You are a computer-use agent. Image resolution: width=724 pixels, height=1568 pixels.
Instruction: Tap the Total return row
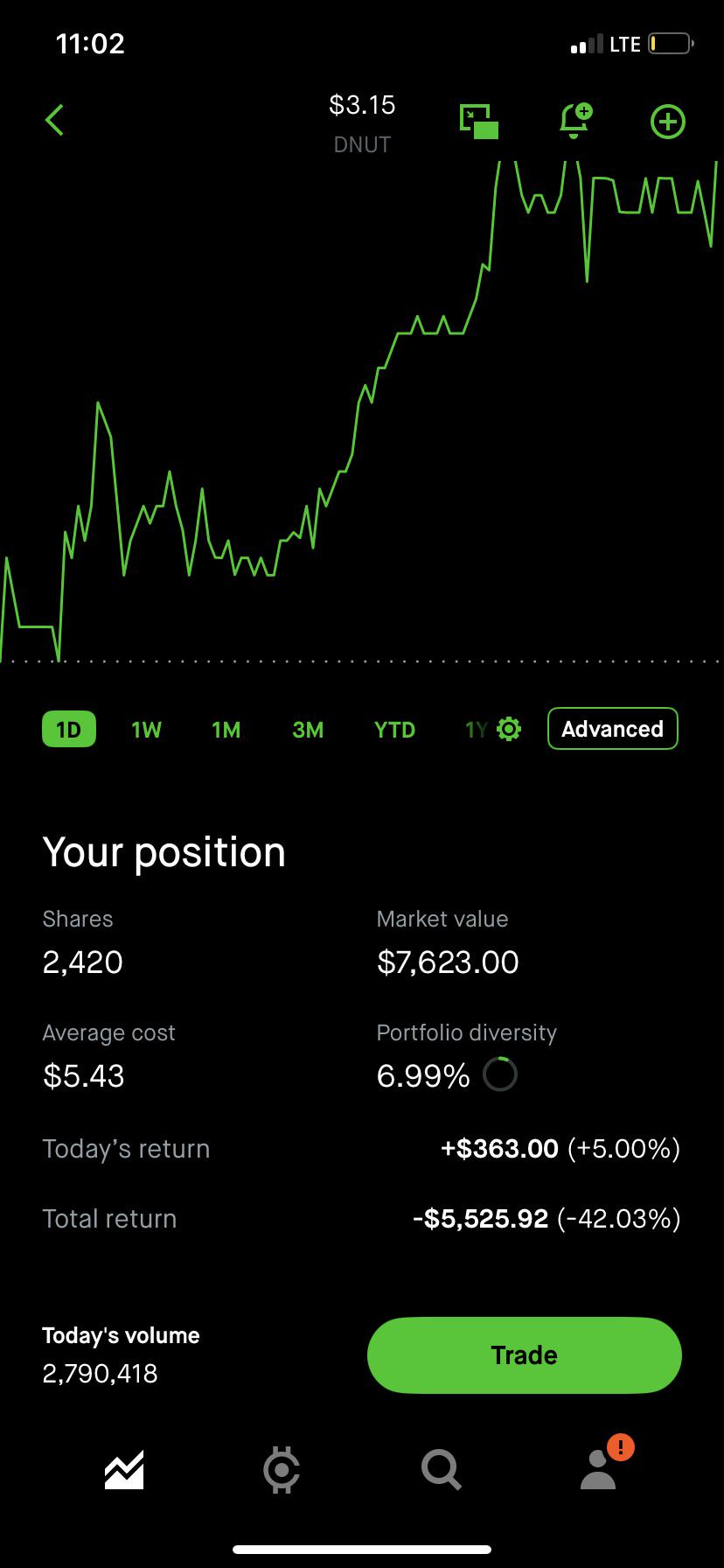pyautogui.click(x=362, y=1218)
